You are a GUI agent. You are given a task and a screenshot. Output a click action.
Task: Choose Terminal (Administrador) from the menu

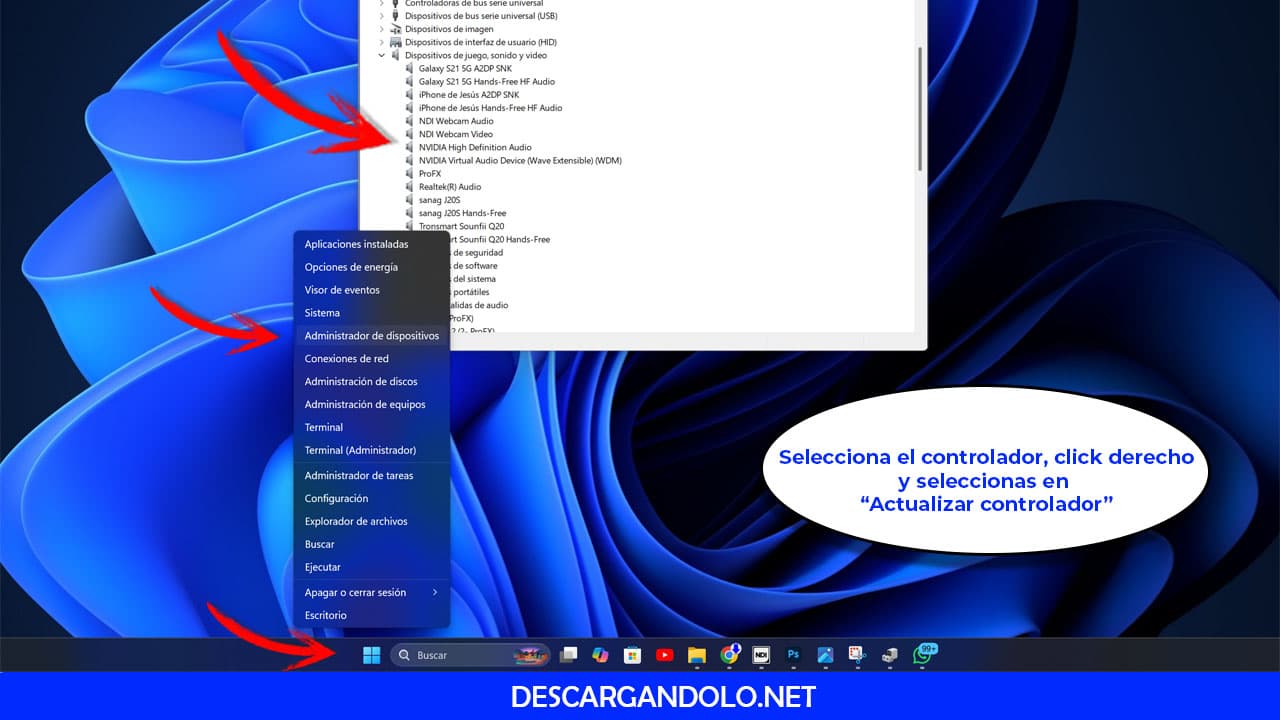pos(360,450)
